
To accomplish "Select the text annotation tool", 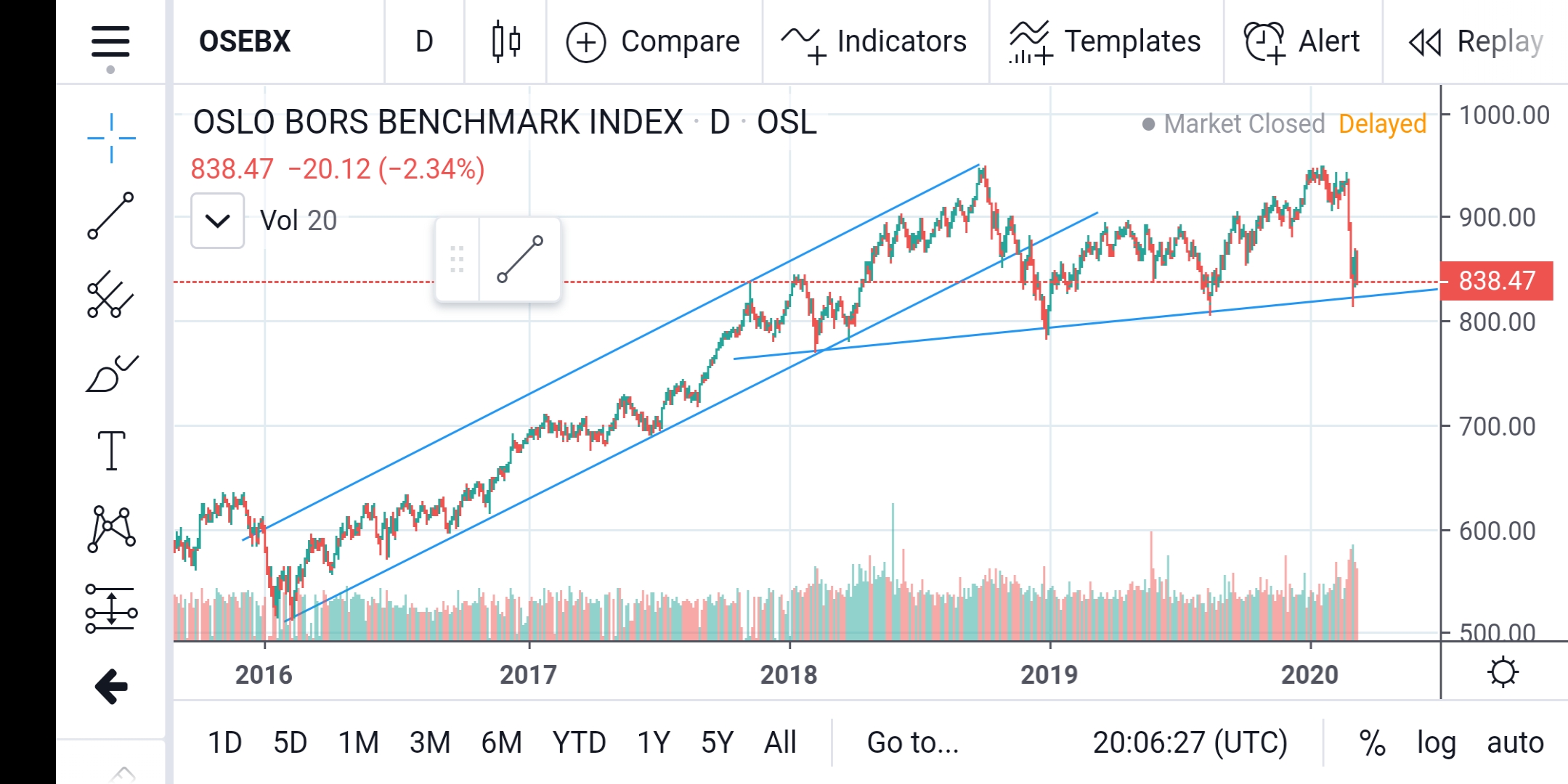I will (x=111, y=450).
